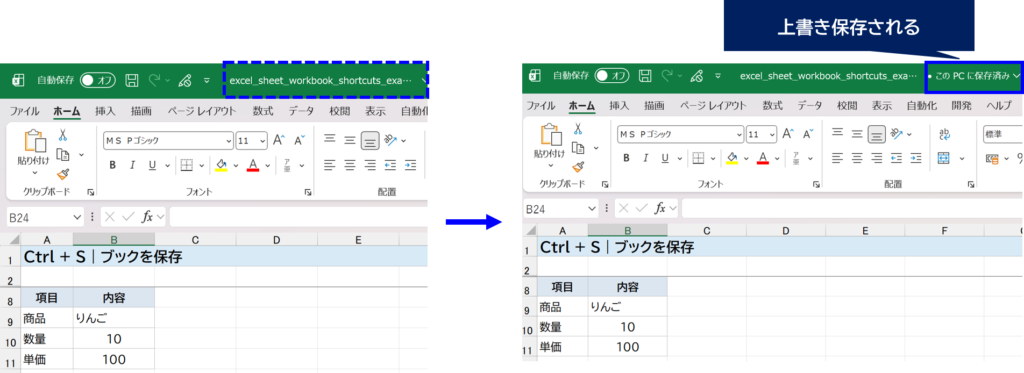
Task: Click Increase Indent in the left Excel window
Action: coord(410,165)
